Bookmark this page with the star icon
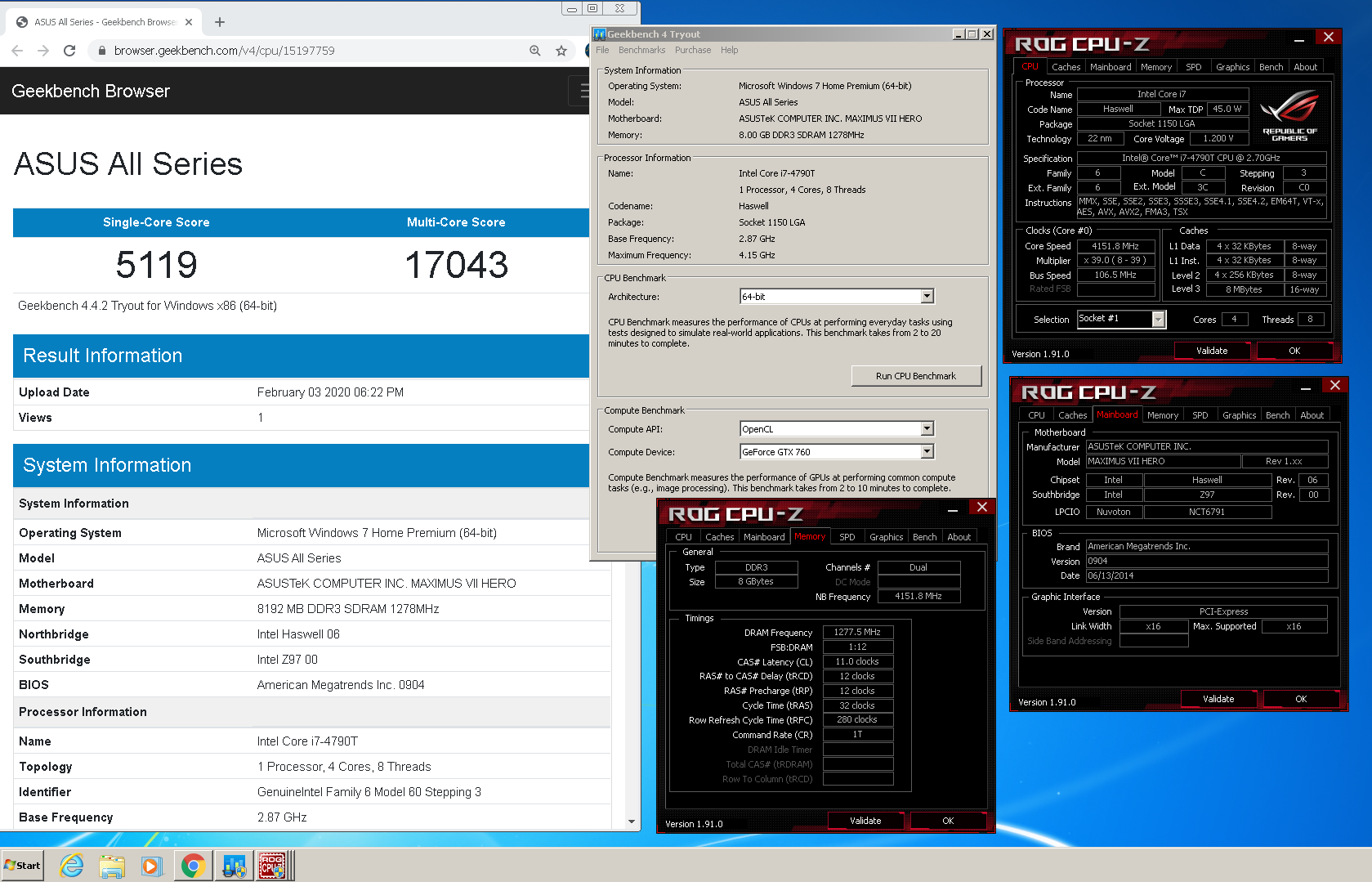The height and width of the screenshot is (882, 1372). click(561, 51)
